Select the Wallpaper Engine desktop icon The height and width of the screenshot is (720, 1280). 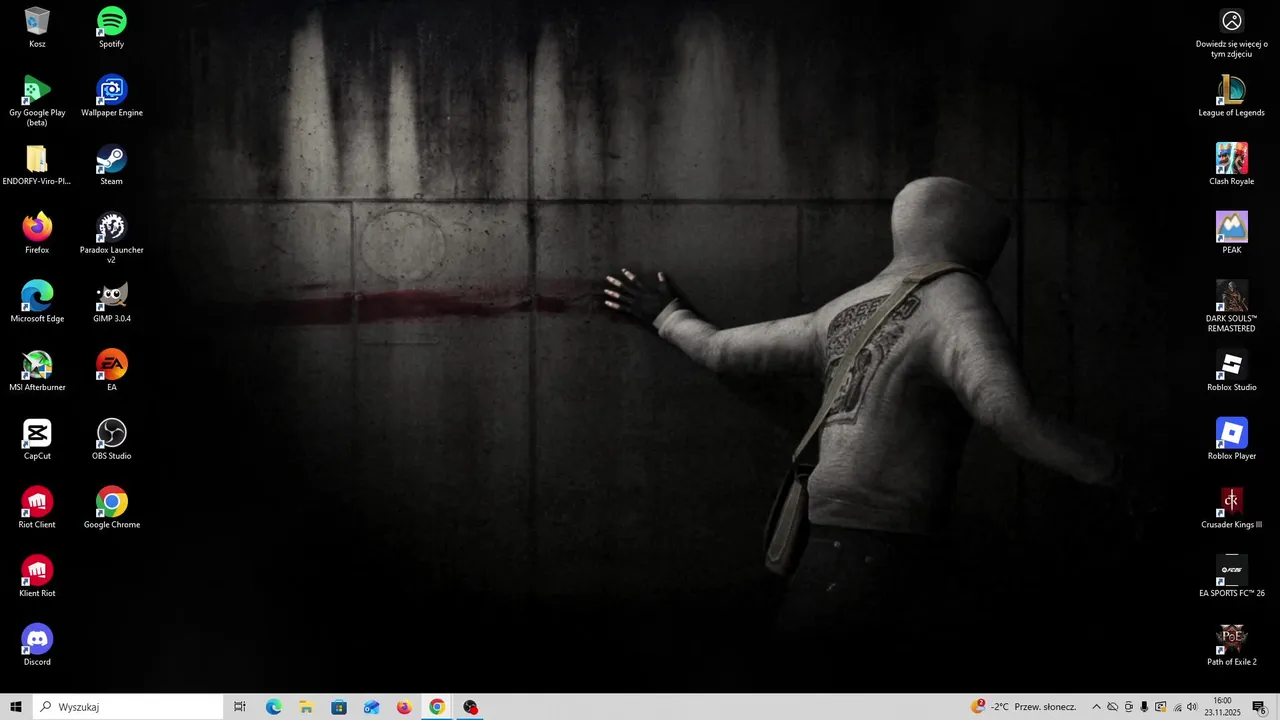pyautogui.click(x=111, y=96)
